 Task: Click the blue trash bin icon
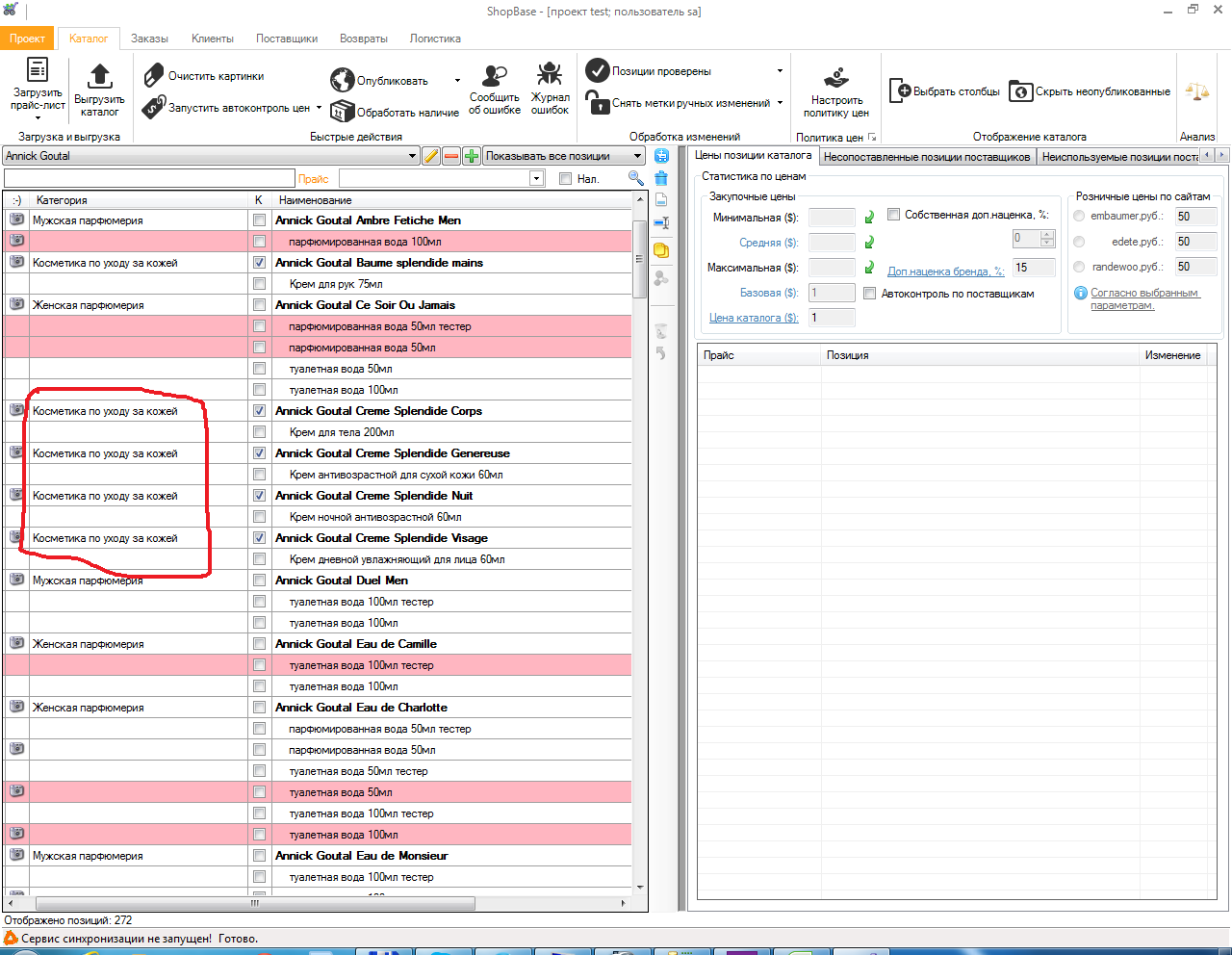pyautogui.click(x=661, y=178)
